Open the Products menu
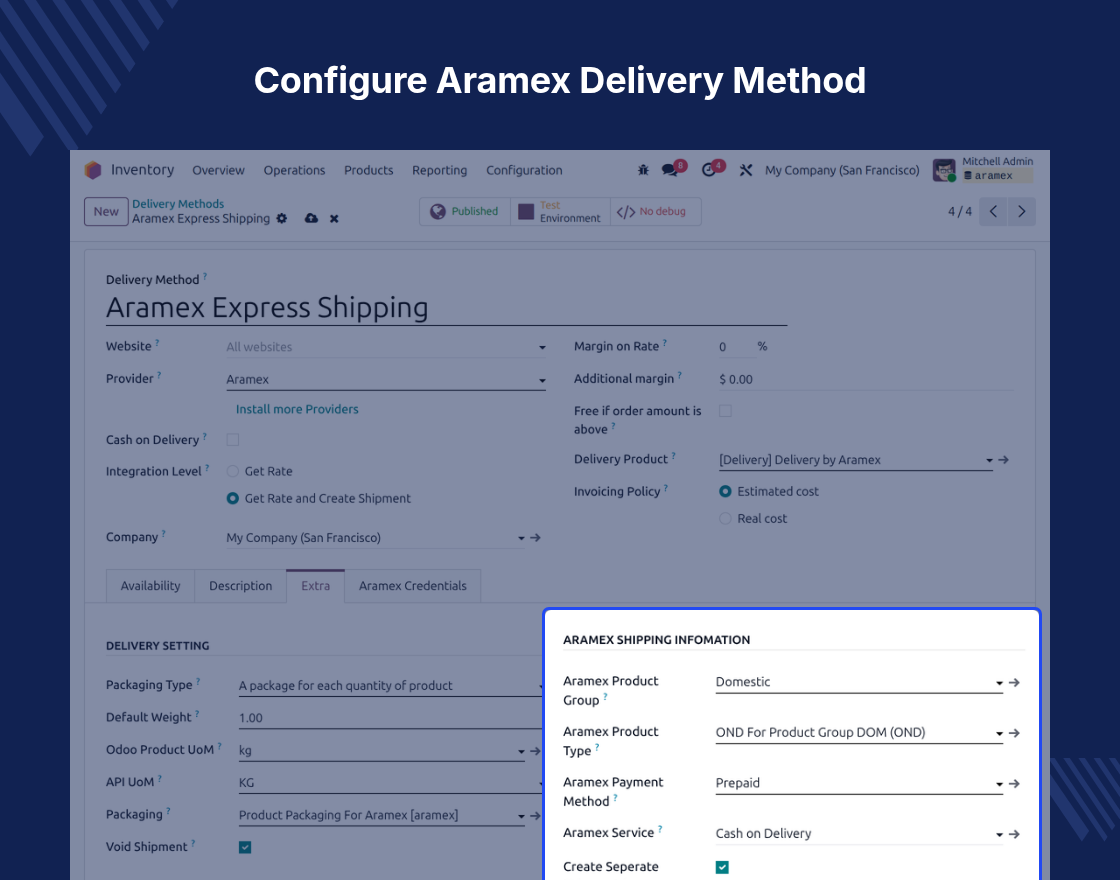This screenshot has width=1120, height=880. [369, 170]
